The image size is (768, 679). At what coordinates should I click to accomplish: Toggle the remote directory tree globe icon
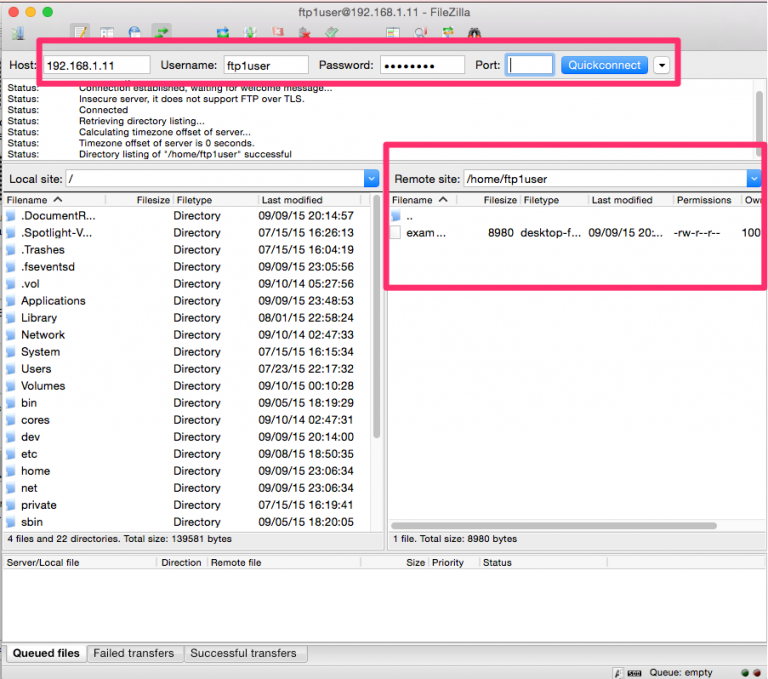tap(134, 32)
